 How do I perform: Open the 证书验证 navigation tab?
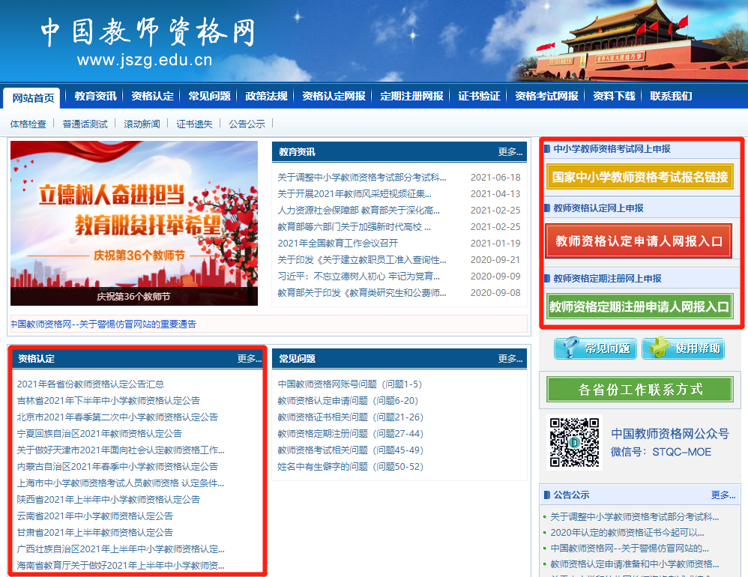[x=478, y=97]
